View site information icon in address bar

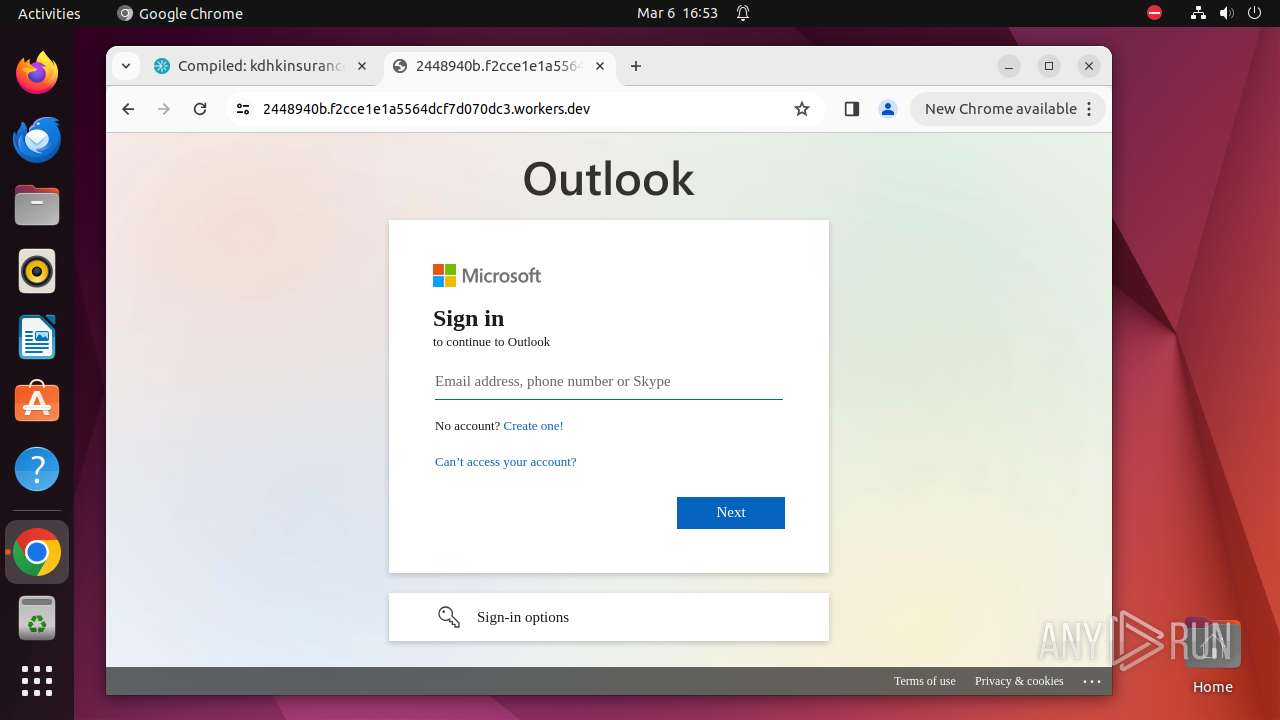(243, 109)
